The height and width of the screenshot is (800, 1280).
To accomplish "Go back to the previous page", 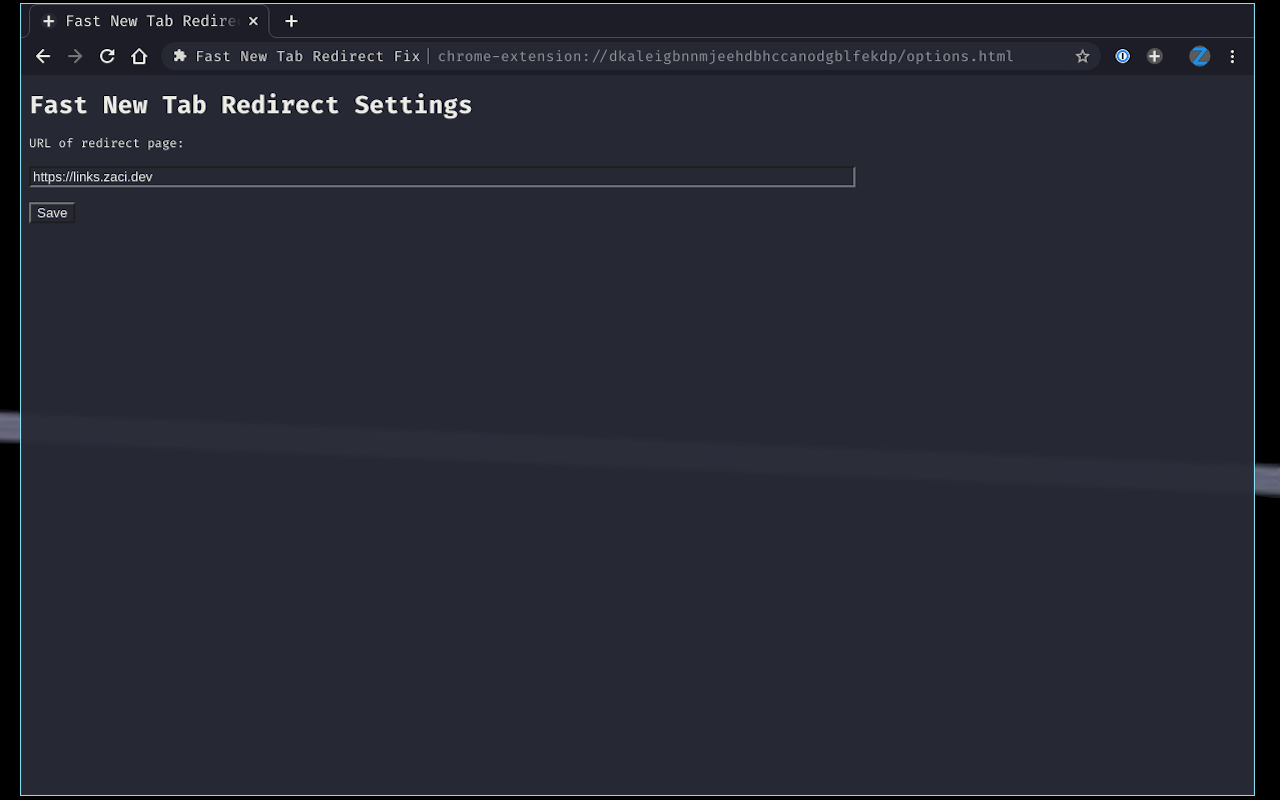I will click(x=43, y=56).
